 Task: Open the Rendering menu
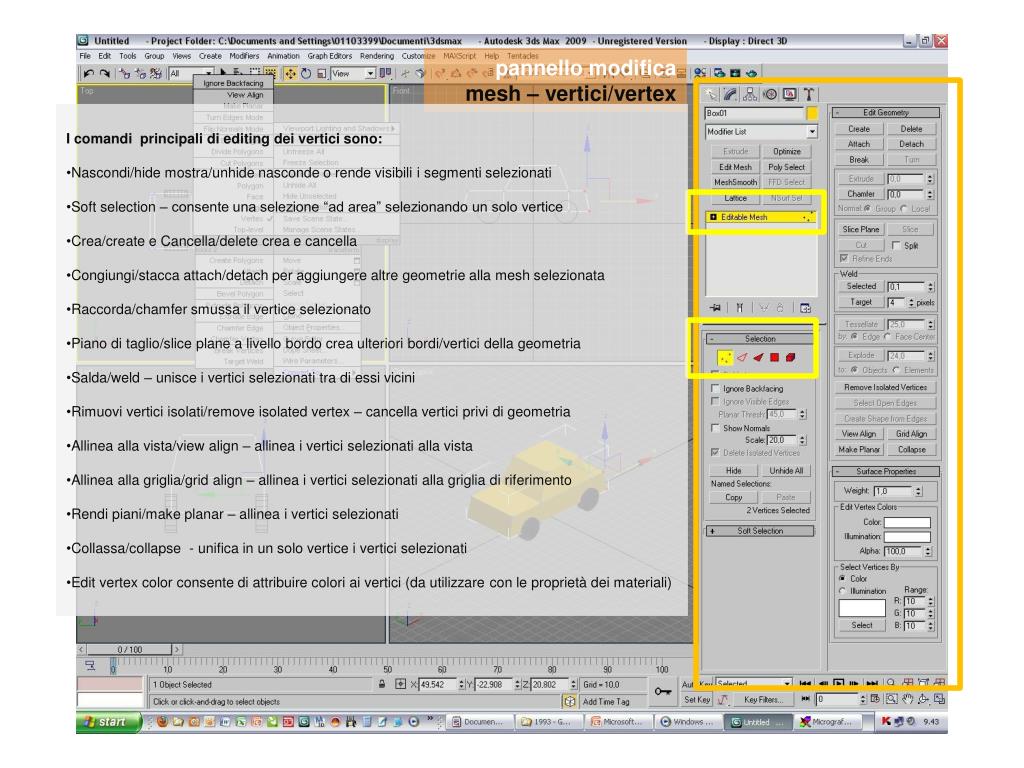(x=377, y=56)
